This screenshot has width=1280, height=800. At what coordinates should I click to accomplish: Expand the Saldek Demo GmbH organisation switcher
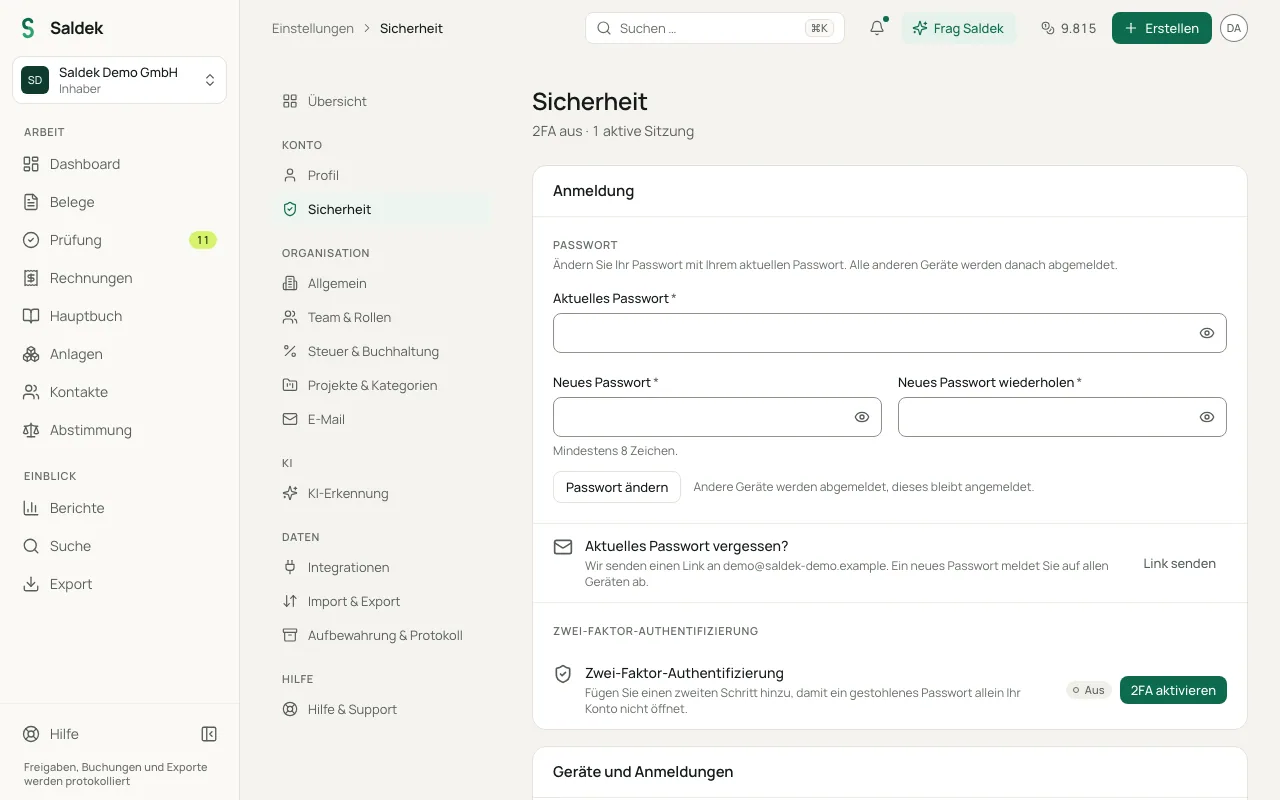120,80
